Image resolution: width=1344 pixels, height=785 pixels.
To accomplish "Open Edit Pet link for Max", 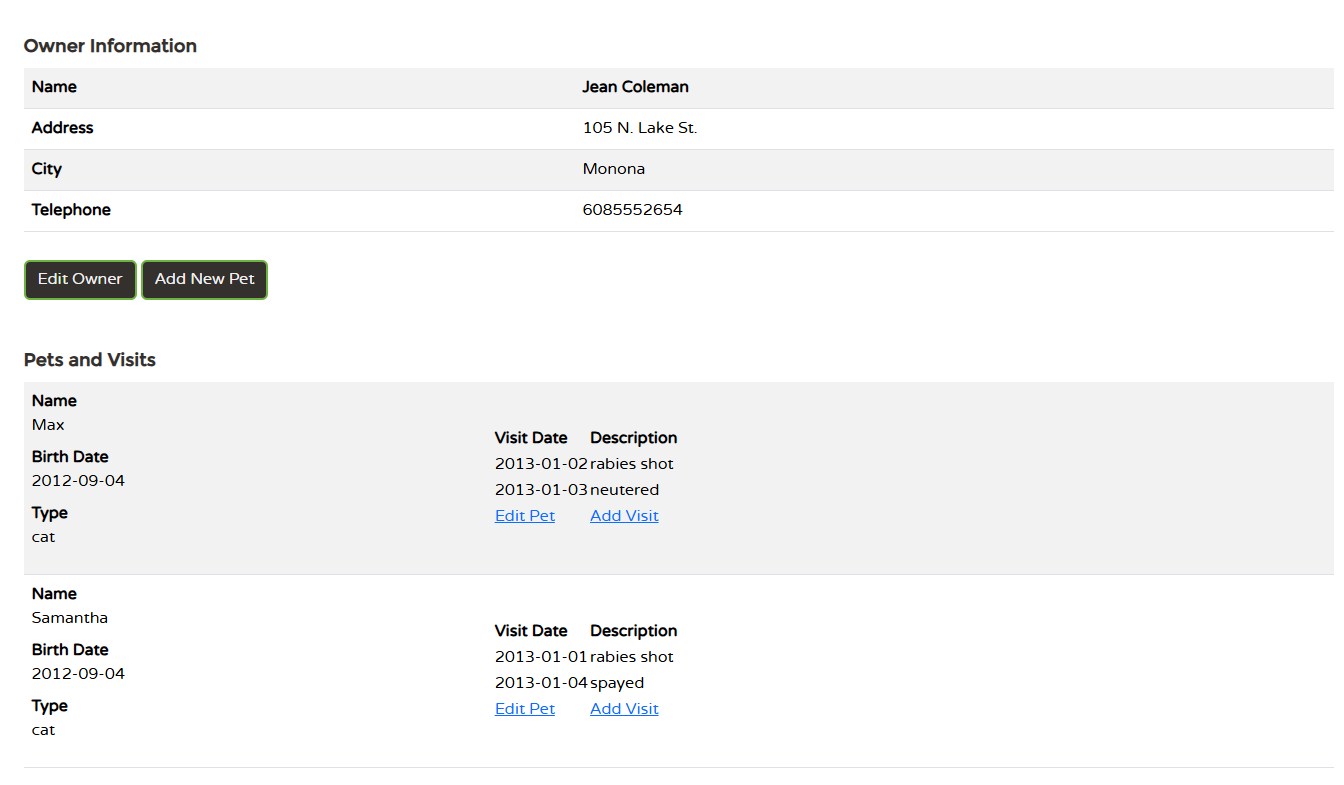I will pyautogui.click(x=525, y=516).
